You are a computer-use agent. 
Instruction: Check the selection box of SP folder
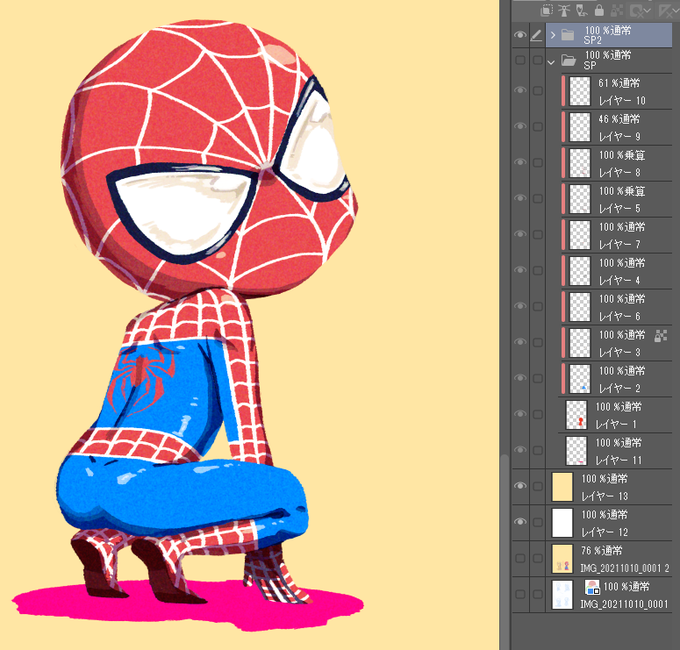538,60
